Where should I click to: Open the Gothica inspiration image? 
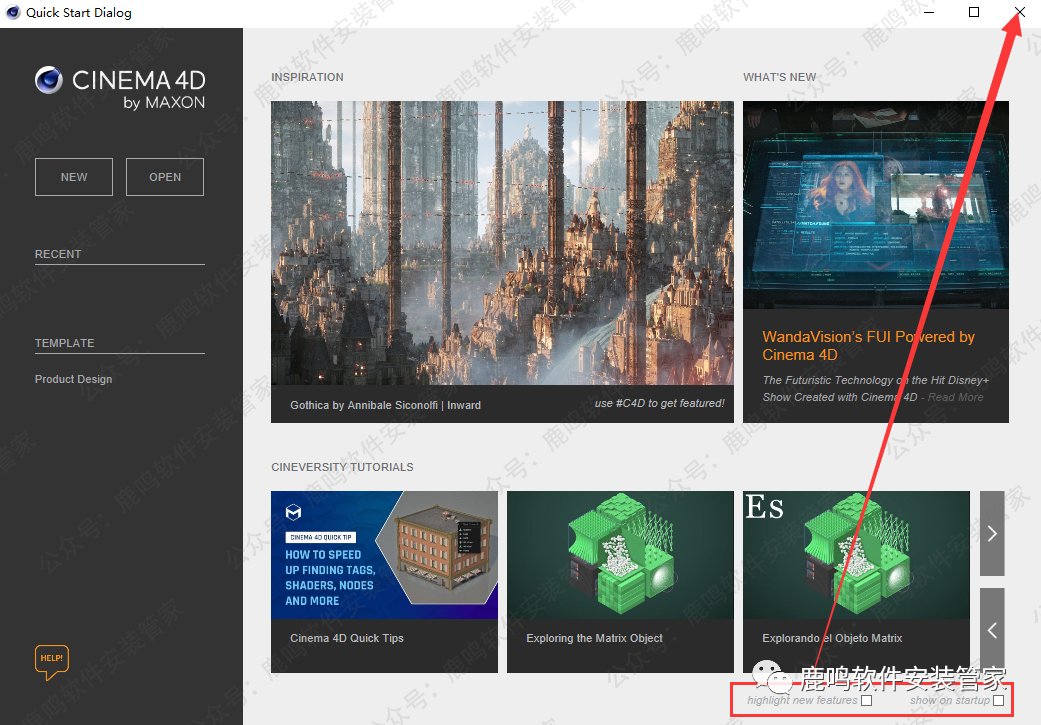pyautogui.click(x=502, y=242)
